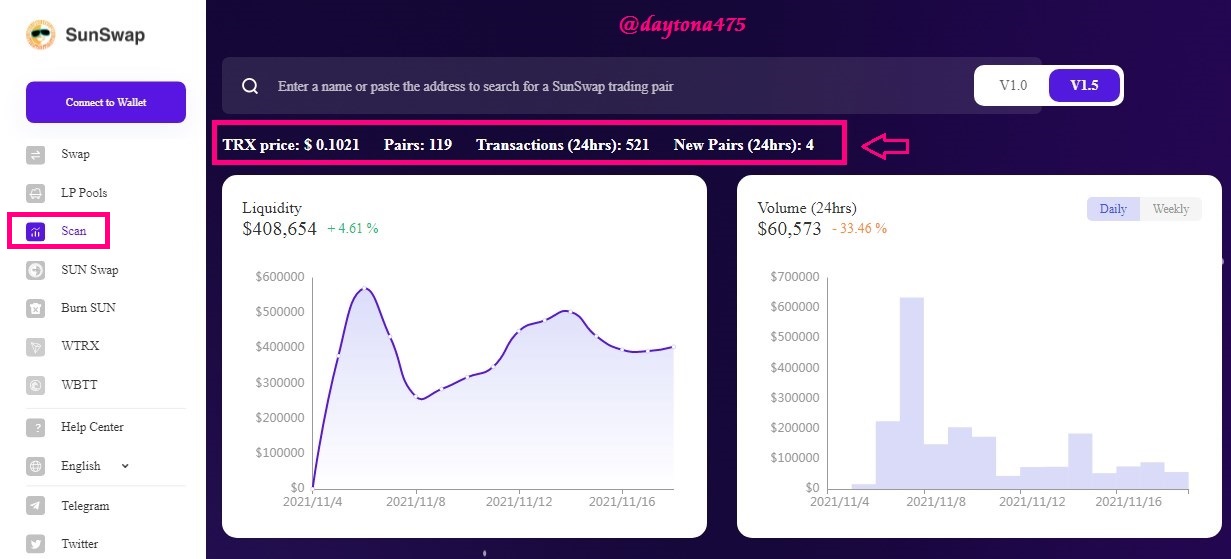
Task: Click the search magnifier icon
Action: pyautogui.click(x=250, y=86)
